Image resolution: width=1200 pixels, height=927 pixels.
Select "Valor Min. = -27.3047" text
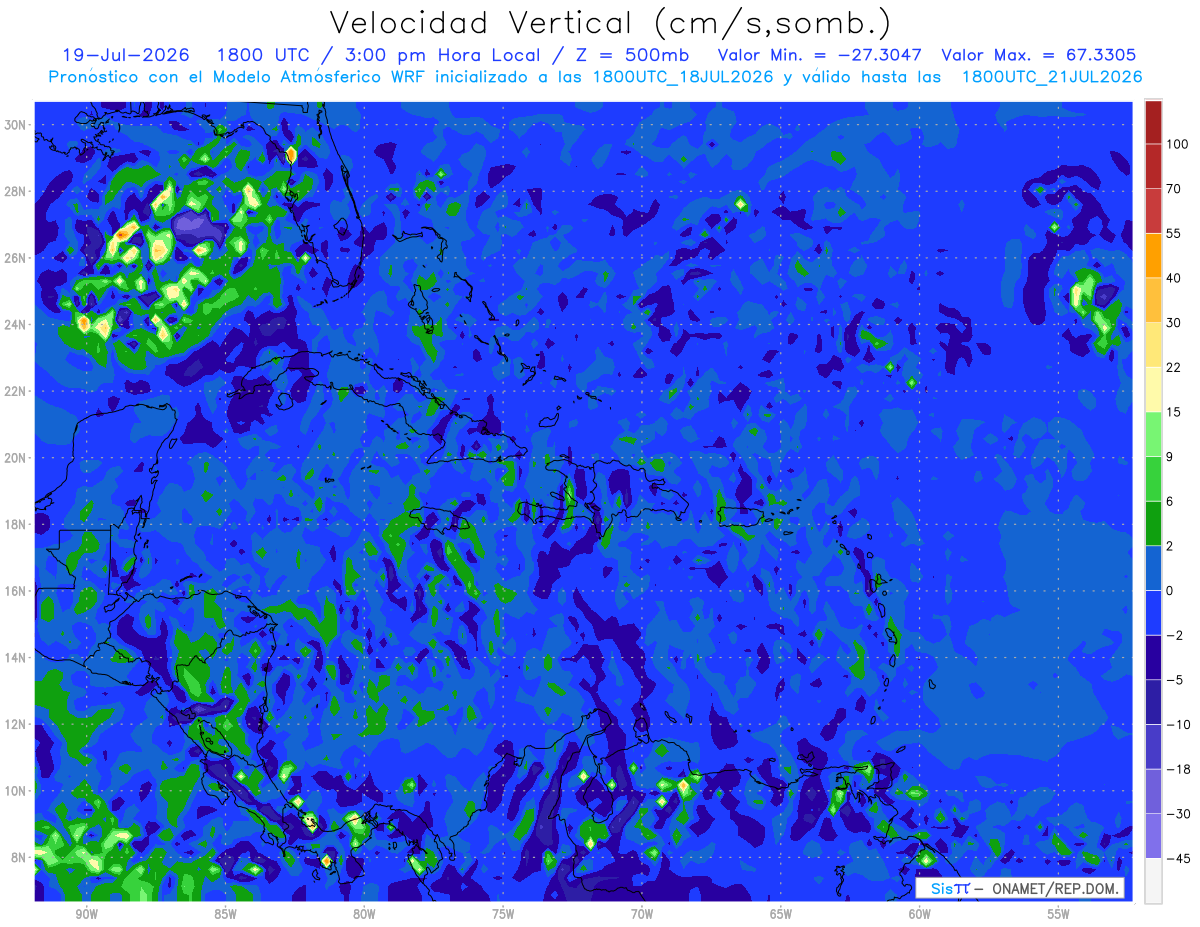(x=819, y=55)
